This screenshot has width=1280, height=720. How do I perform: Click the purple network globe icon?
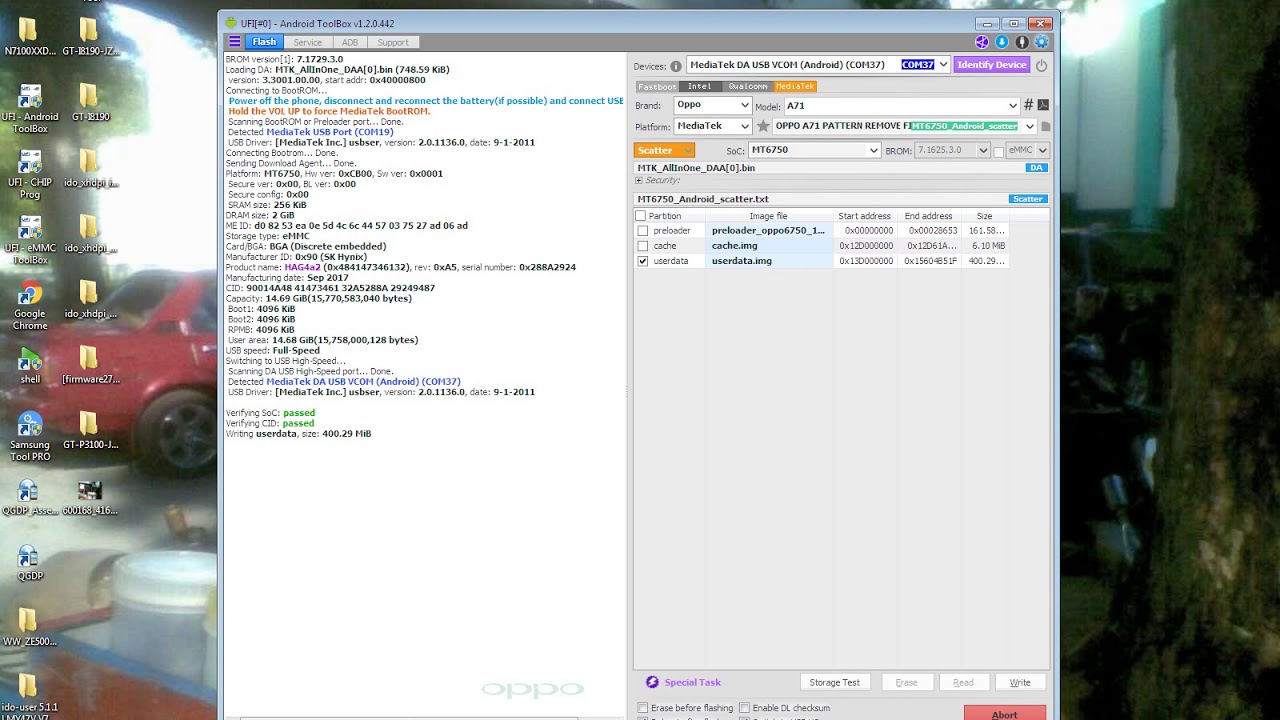coord(982,42)
